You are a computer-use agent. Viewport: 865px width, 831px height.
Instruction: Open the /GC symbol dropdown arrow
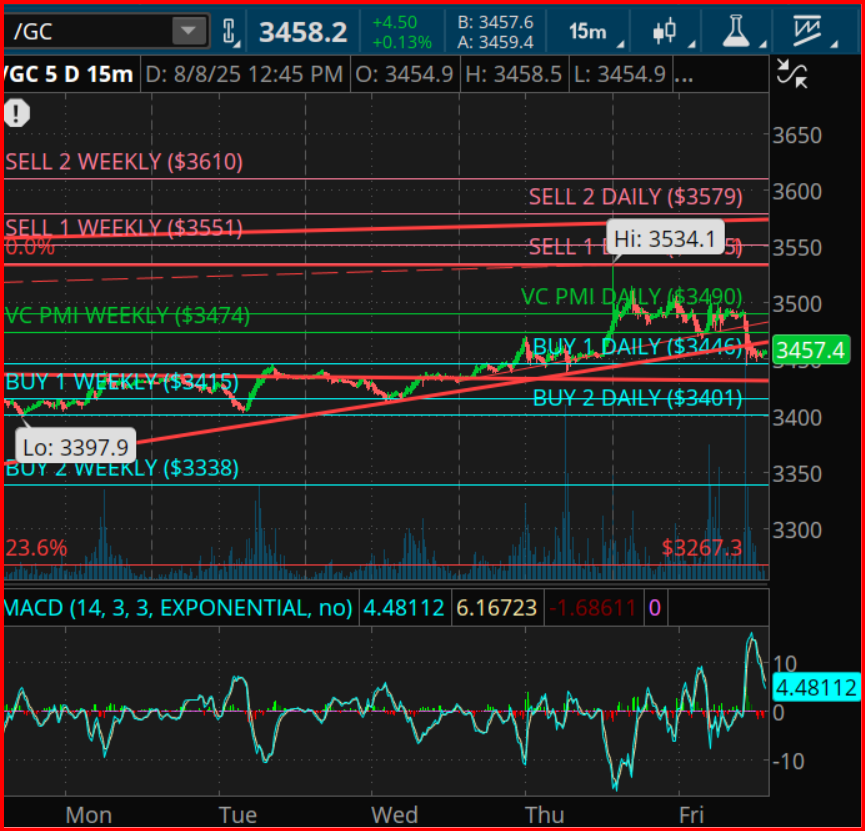pos(187,32)
